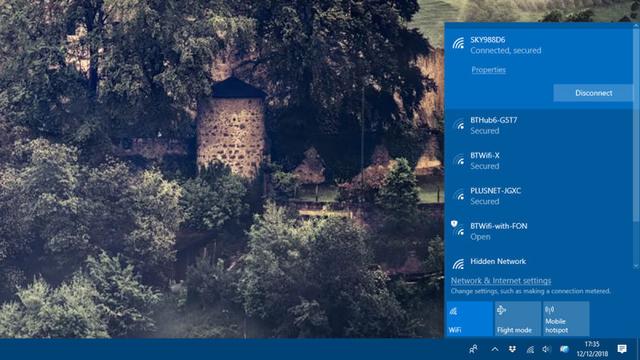Toggle Mobile hotspot tile
This screenshot has height=360, width=640.
(566, 319)
